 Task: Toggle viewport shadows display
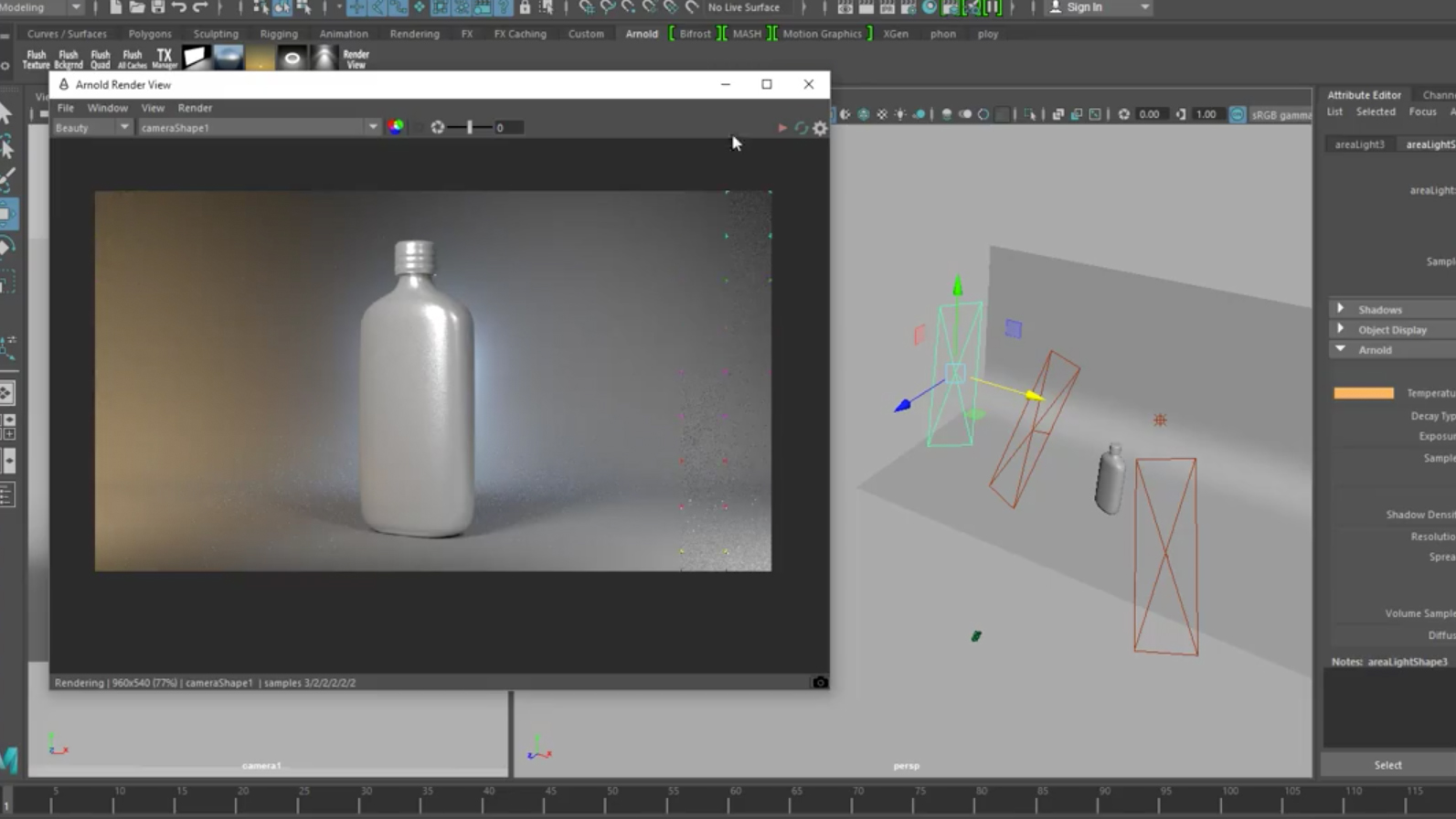tap(919, 114)
